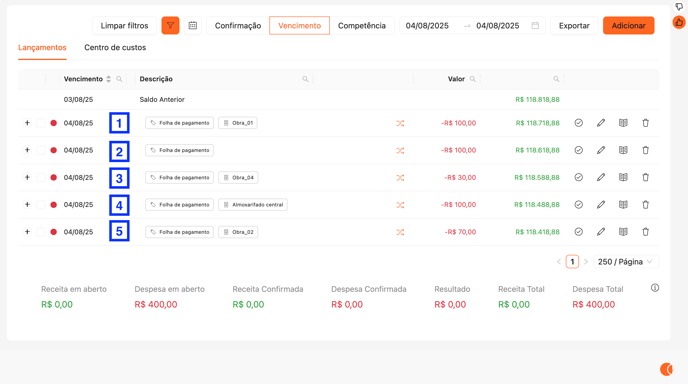Tick the checkbox on the Obra_02 row
The width and height of the screenshot is (688, 384).
pyautogui.click(x=41, y=232)
